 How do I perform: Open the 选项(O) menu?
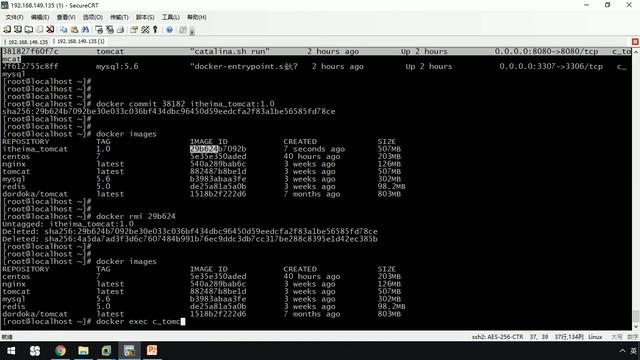coord(93,17)
